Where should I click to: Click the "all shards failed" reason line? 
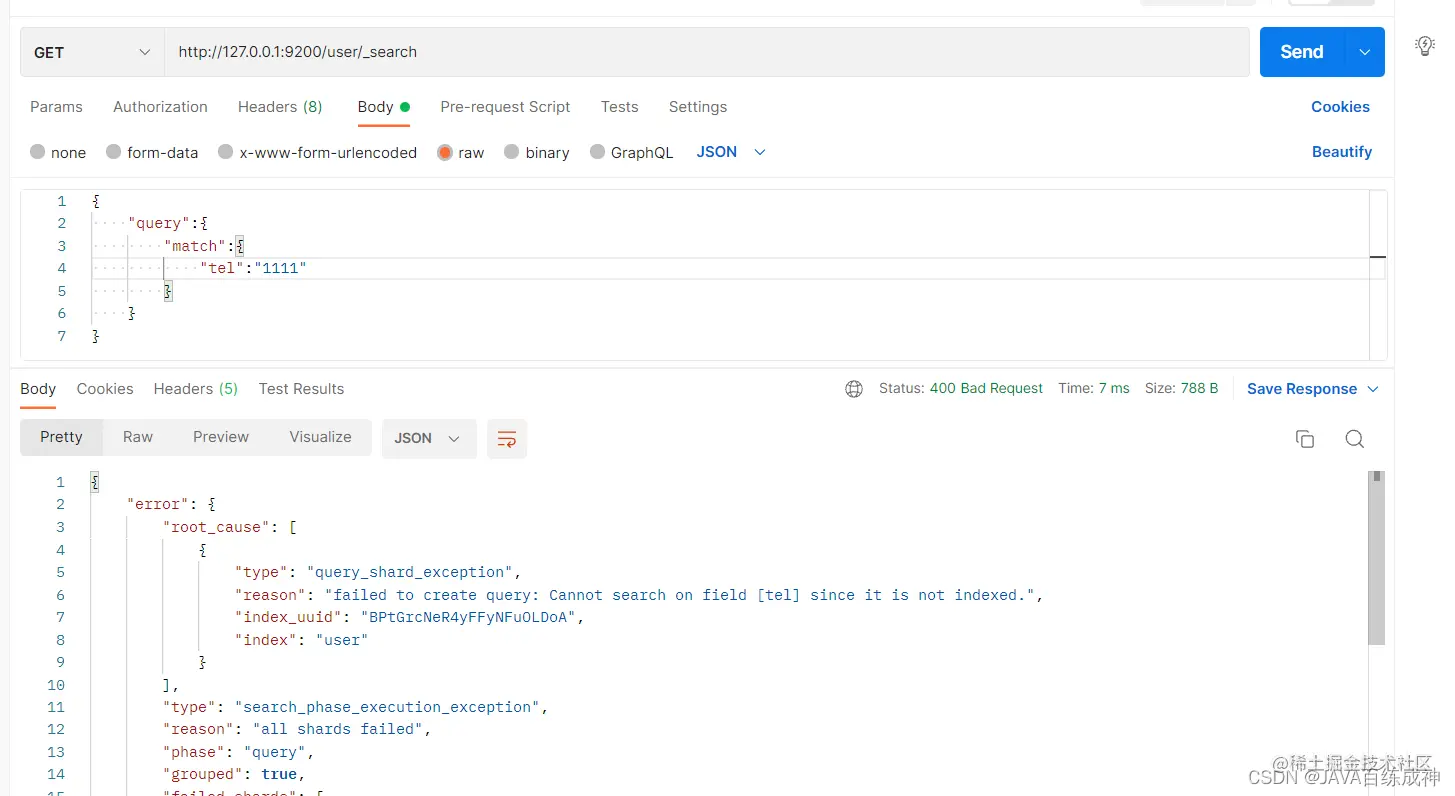point(297,730)
